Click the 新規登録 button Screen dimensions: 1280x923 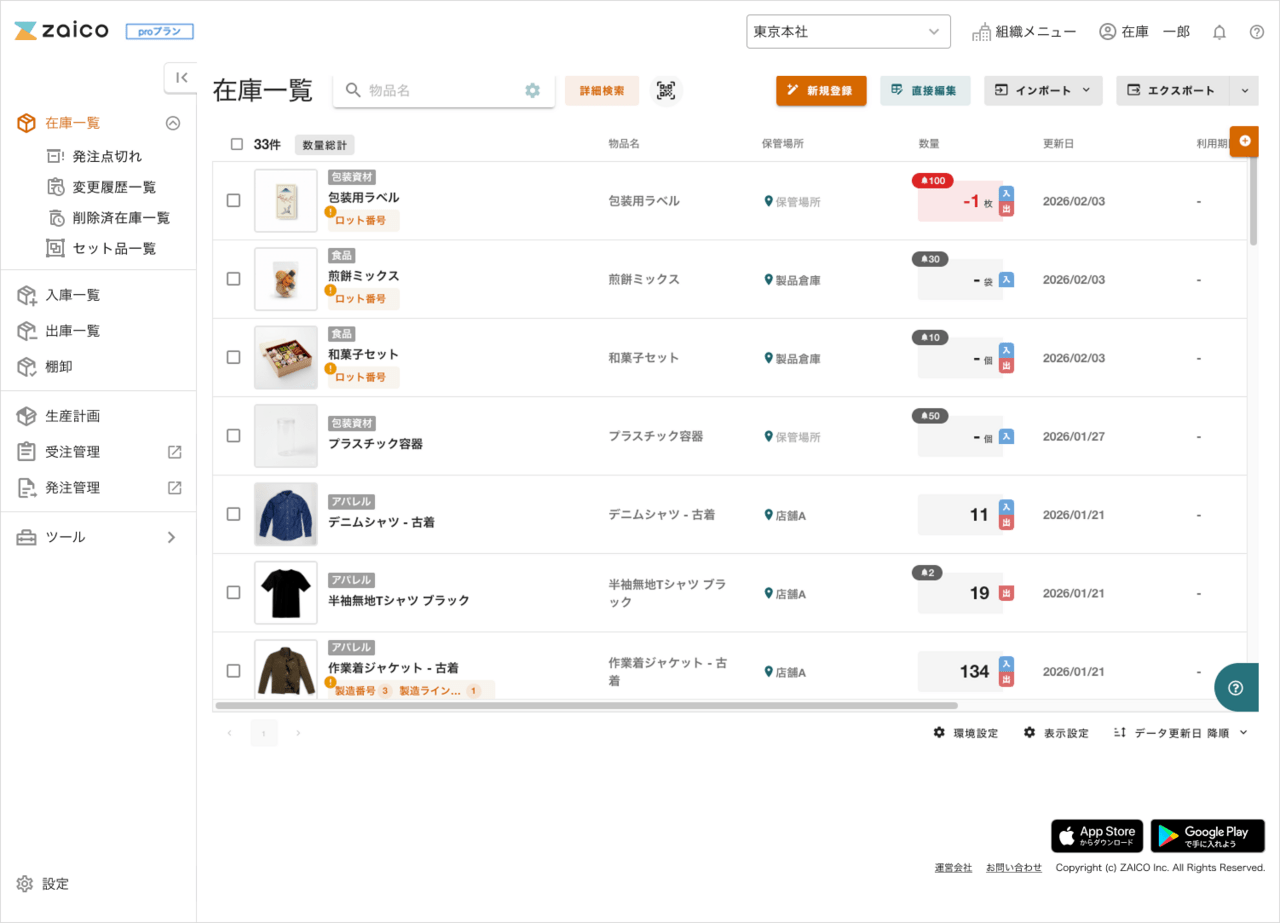click(821, 90)
